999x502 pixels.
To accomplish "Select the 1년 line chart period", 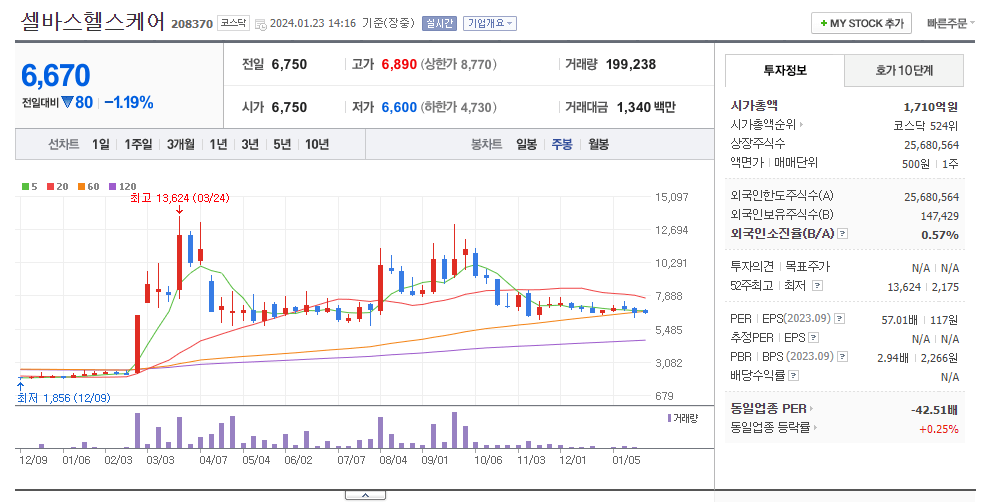I will (218, 145).
